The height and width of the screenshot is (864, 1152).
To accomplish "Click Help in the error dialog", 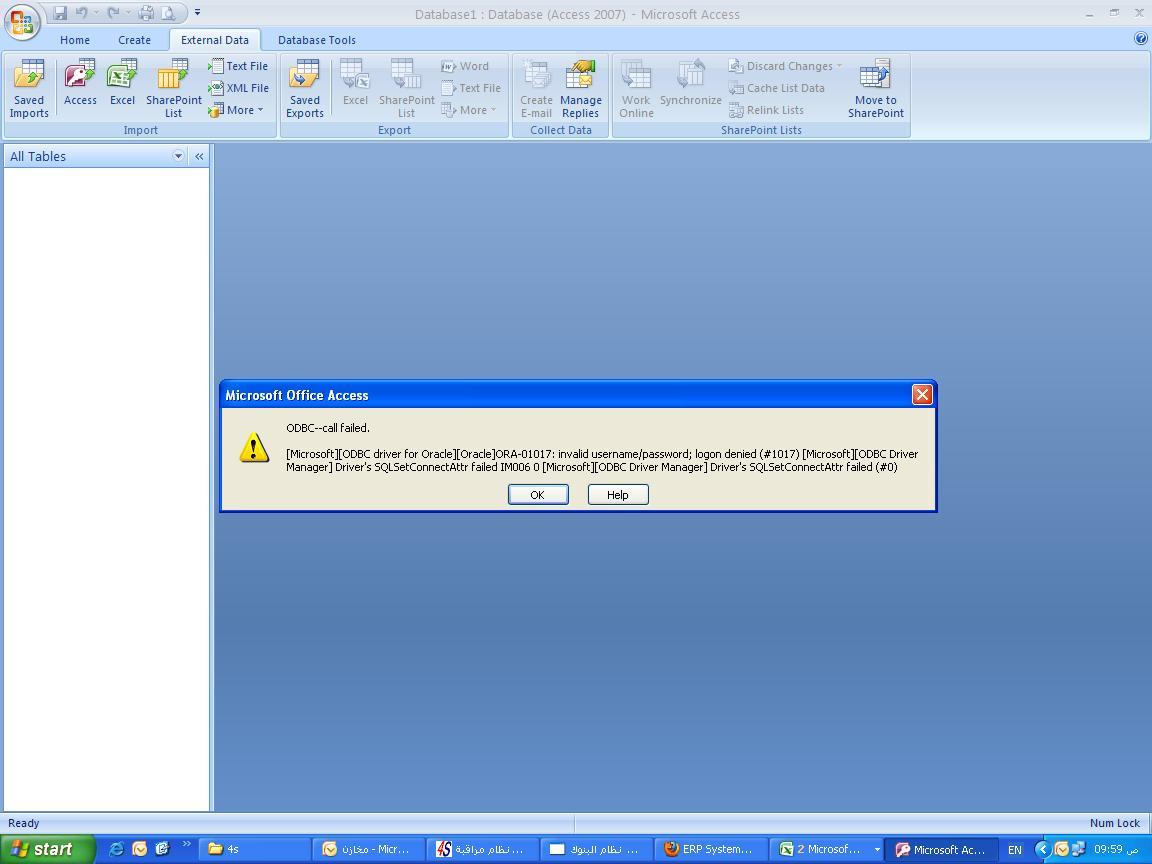I will (617, 495).
